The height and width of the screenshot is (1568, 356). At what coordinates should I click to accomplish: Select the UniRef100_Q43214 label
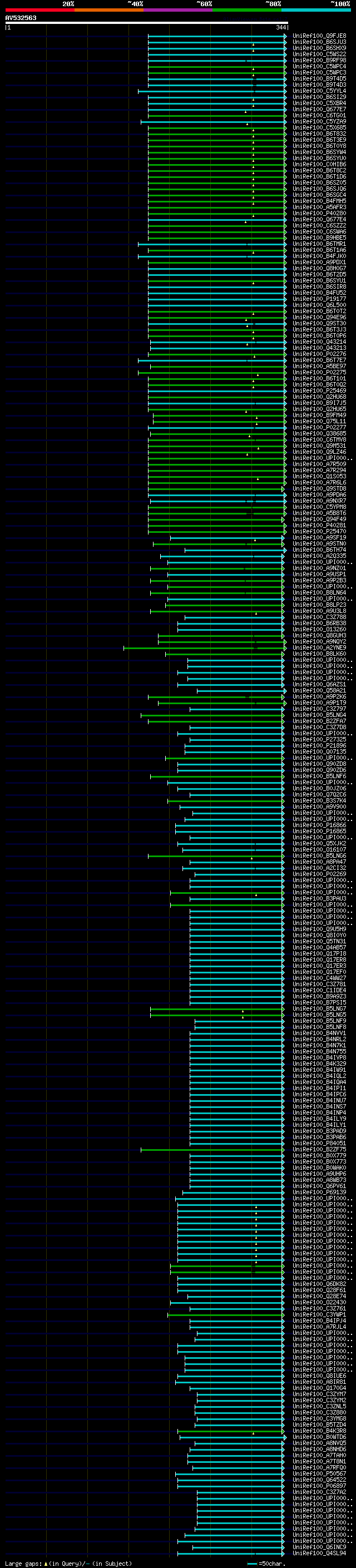coord(319,342)
